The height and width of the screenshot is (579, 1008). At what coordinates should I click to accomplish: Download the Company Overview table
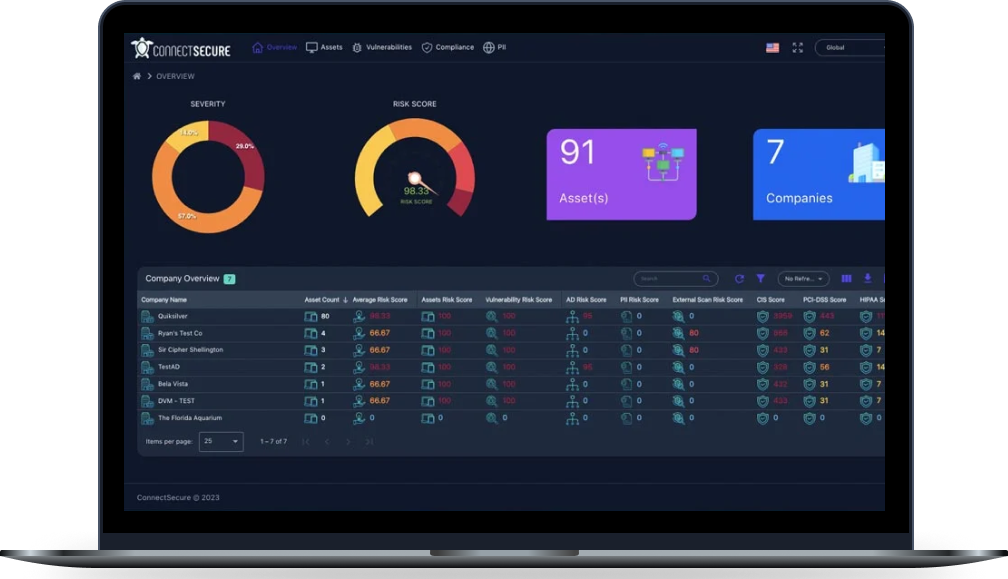click(867, 278)
